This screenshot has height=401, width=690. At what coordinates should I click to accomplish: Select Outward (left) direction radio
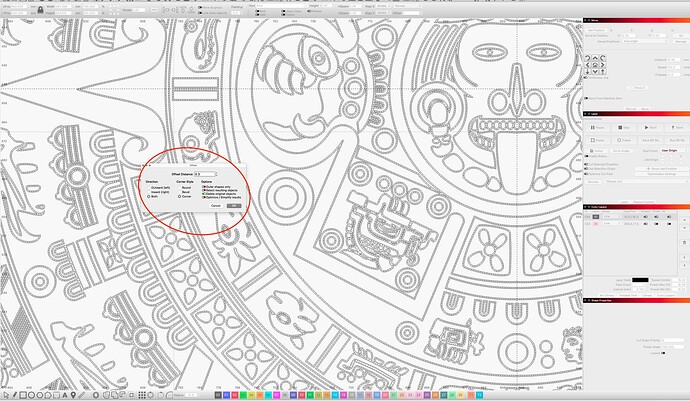pos(149,188)
